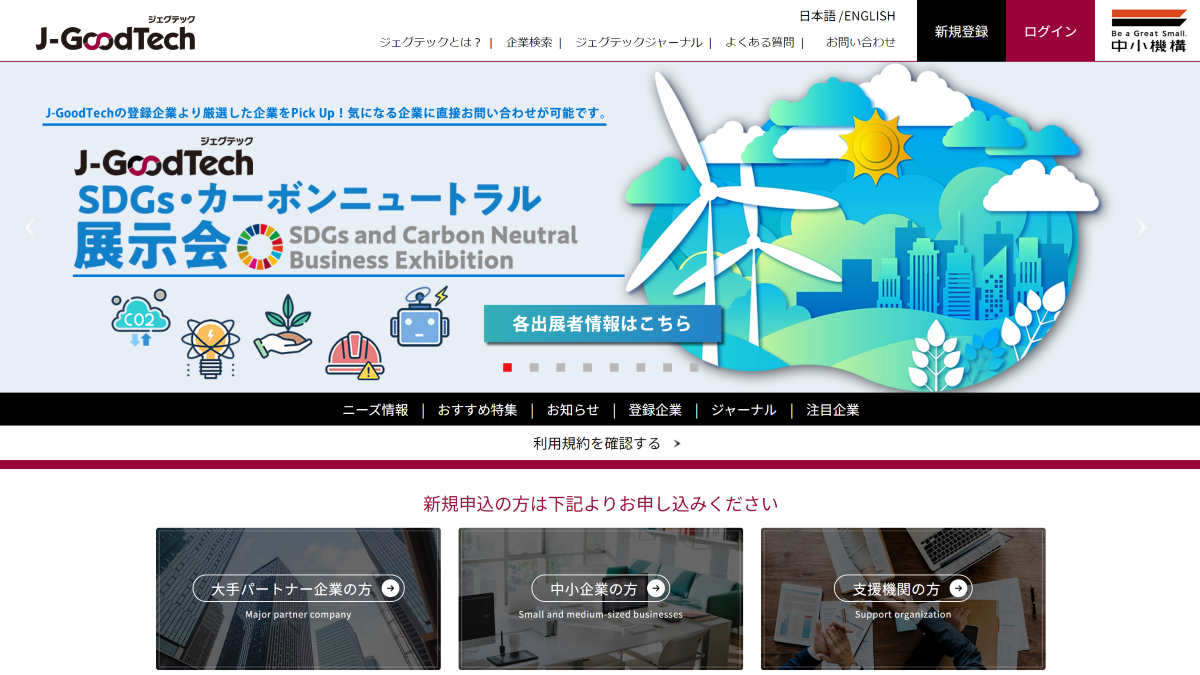This screenshot has width=1200, height=675.
Task: Open the 中小企業の方 application card
Action: click(x=600, y=589)
